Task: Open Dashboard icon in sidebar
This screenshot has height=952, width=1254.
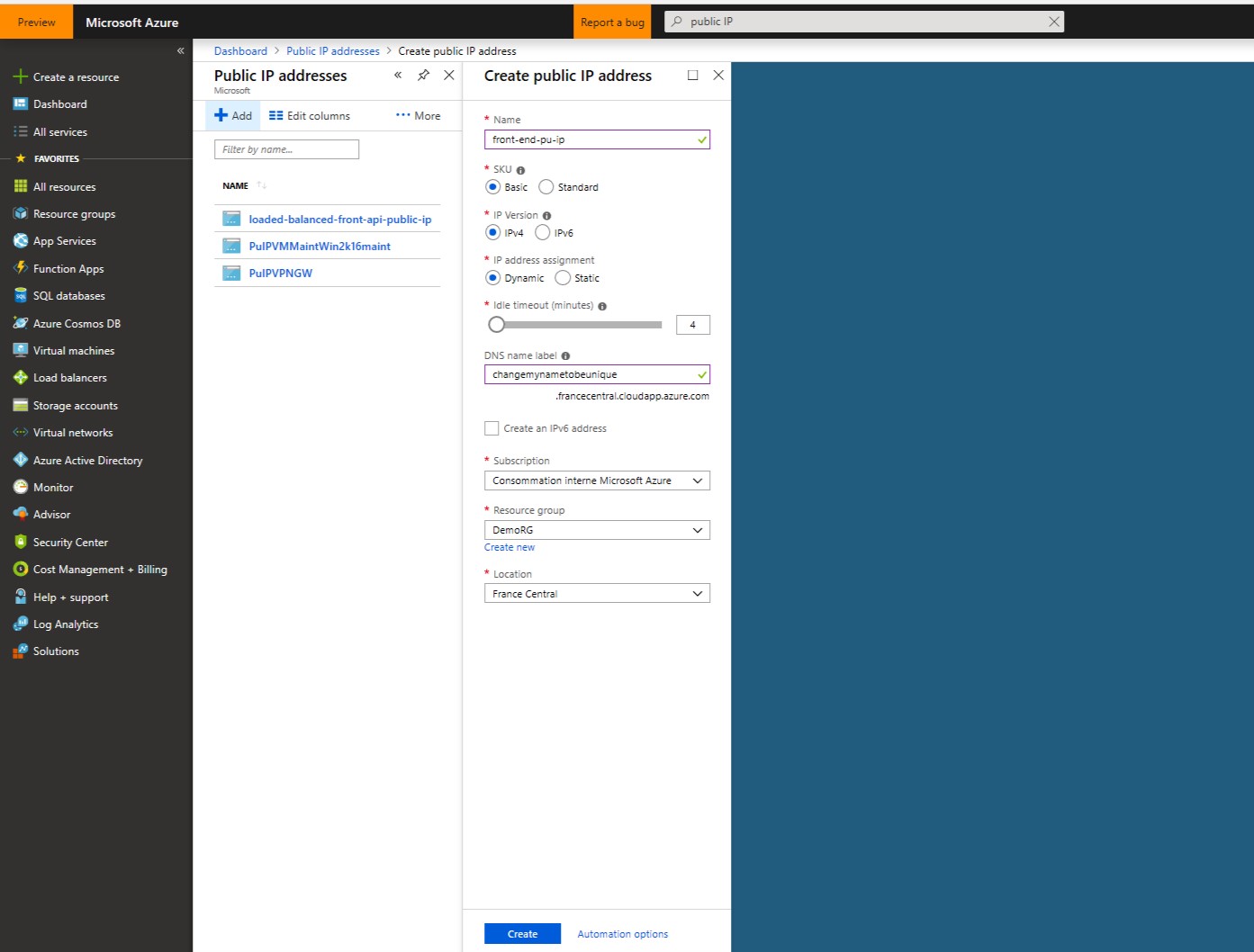Action: click(x=21, y=104)
